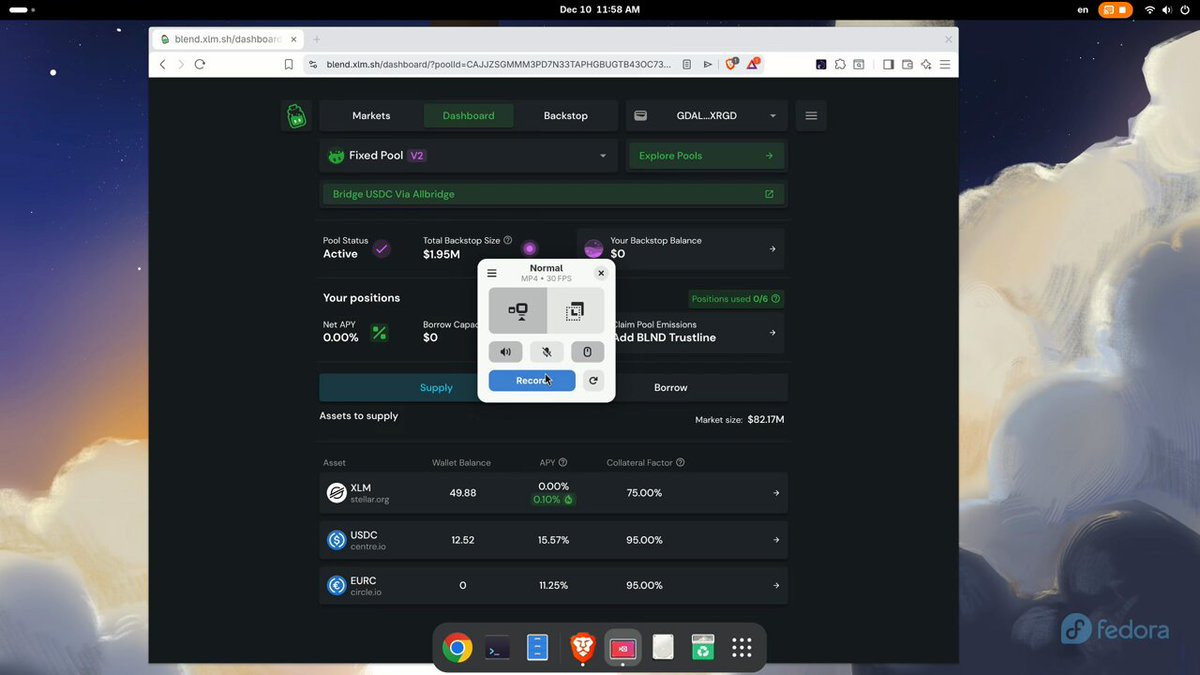Click the Pool Status checkmark icon
The width and height of the screenshot is (1200, 675).
click(x=381, y=249)
